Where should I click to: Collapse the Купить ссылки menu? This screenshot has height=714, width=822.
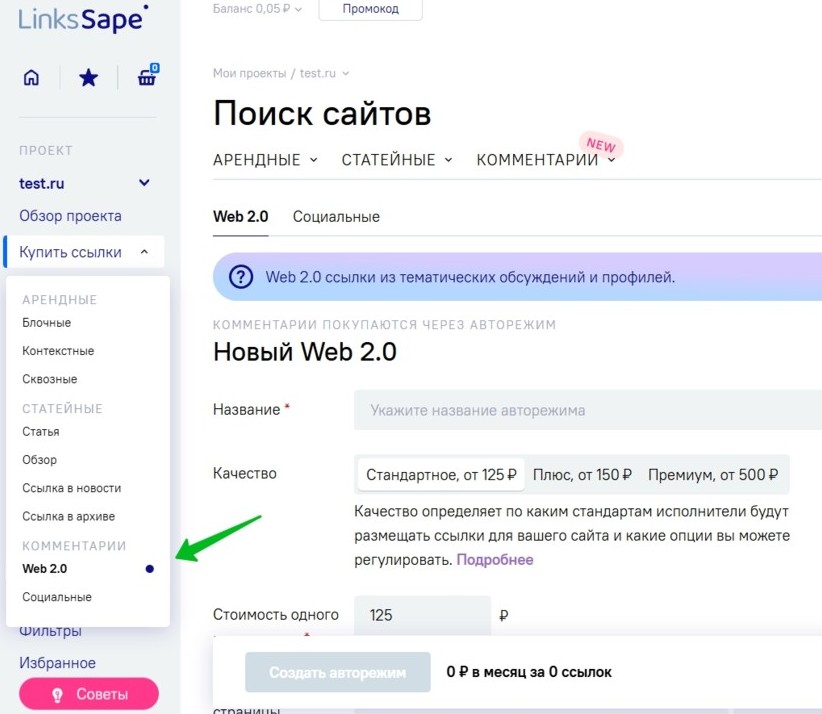pos(84,252)
